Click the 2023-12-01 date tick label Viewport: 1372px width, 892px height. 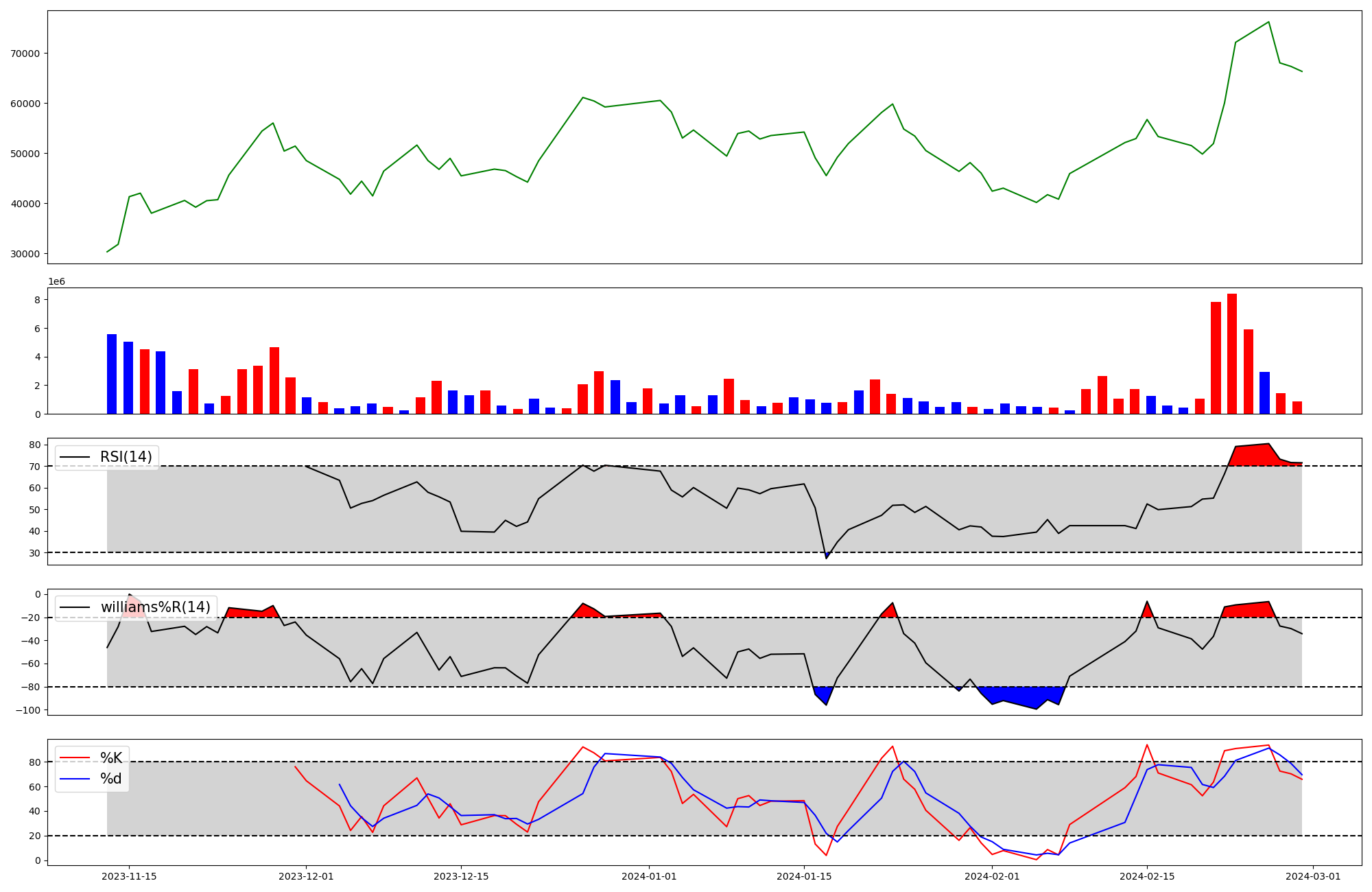point(306,877)
